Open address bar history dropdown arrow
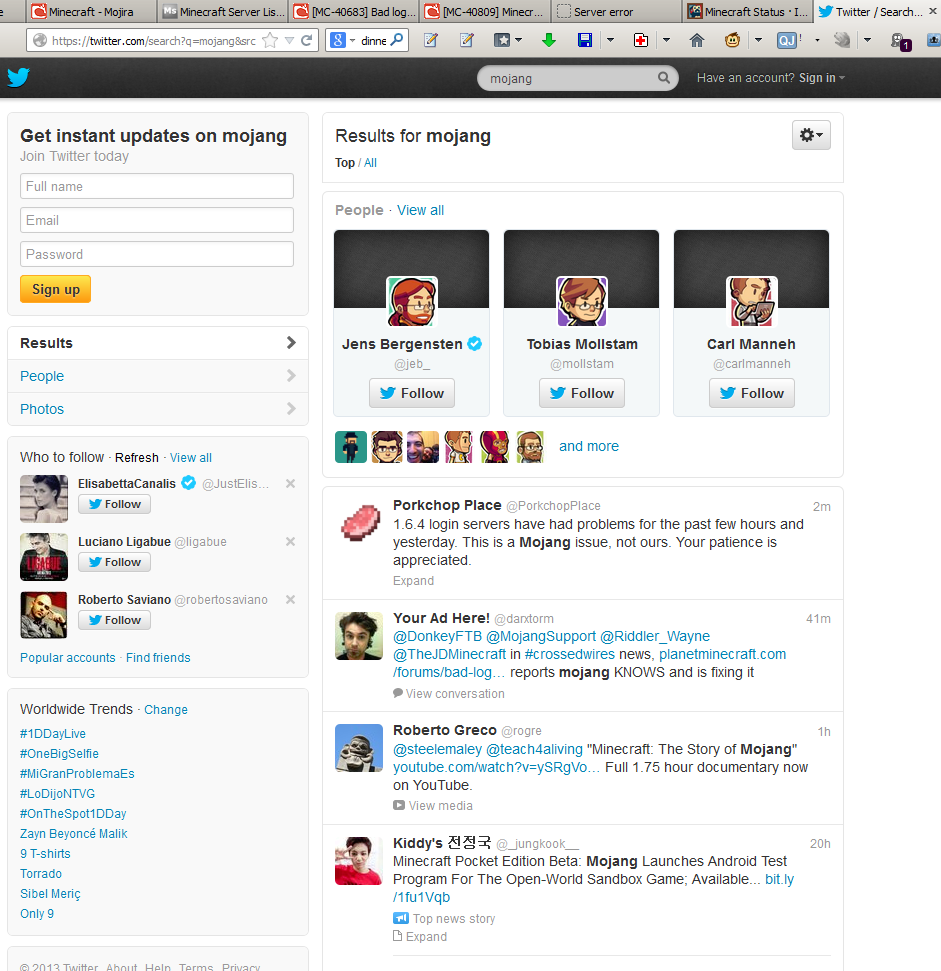Image resolution: width=941 pixels, height=971 pixels. point(289,41)
